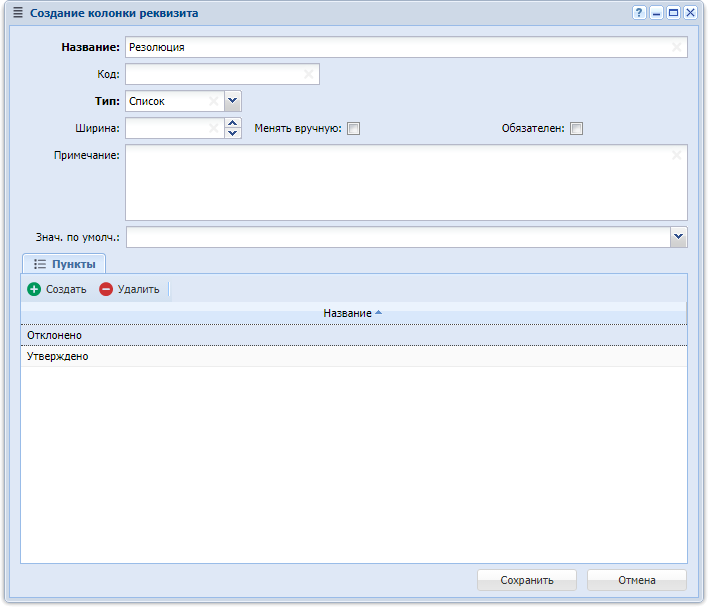Clear the Тип selection with its X icon
708x607 pixels.
214,101
